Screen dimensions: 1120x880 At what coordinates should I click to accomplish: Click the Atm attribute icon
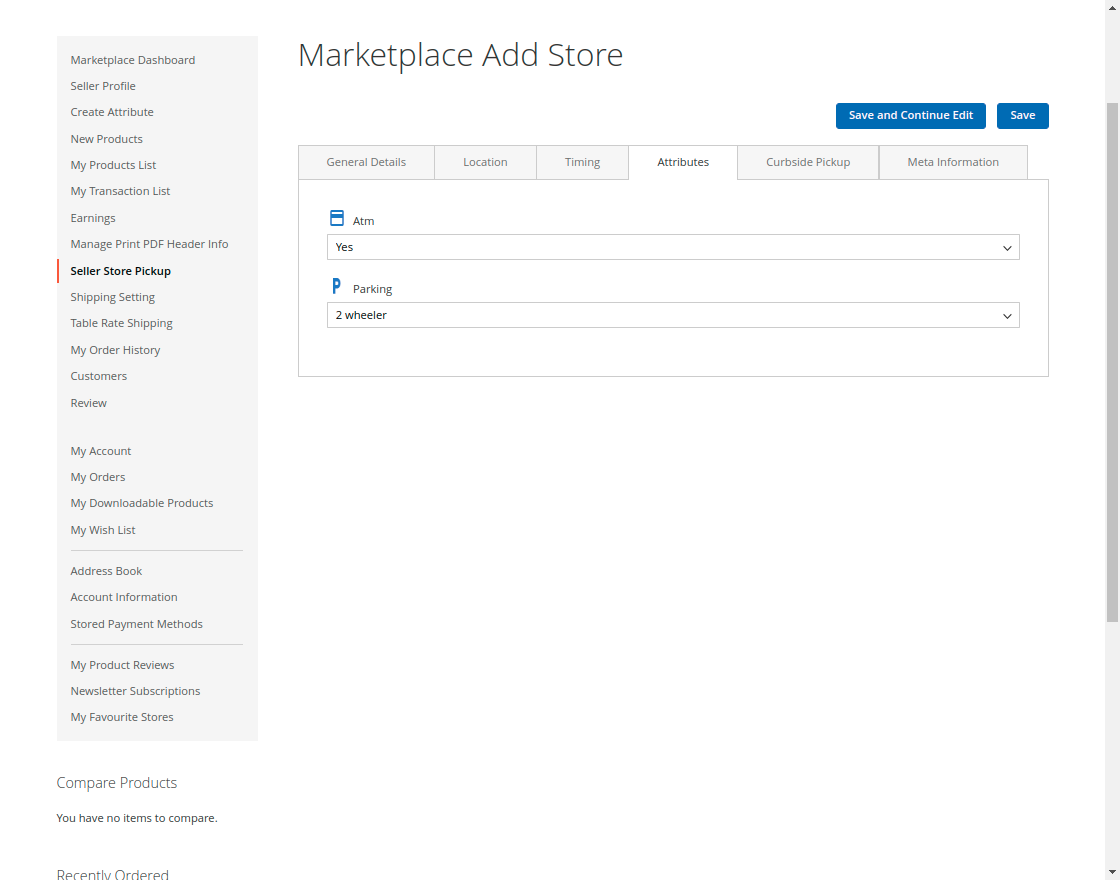(336, 218)
